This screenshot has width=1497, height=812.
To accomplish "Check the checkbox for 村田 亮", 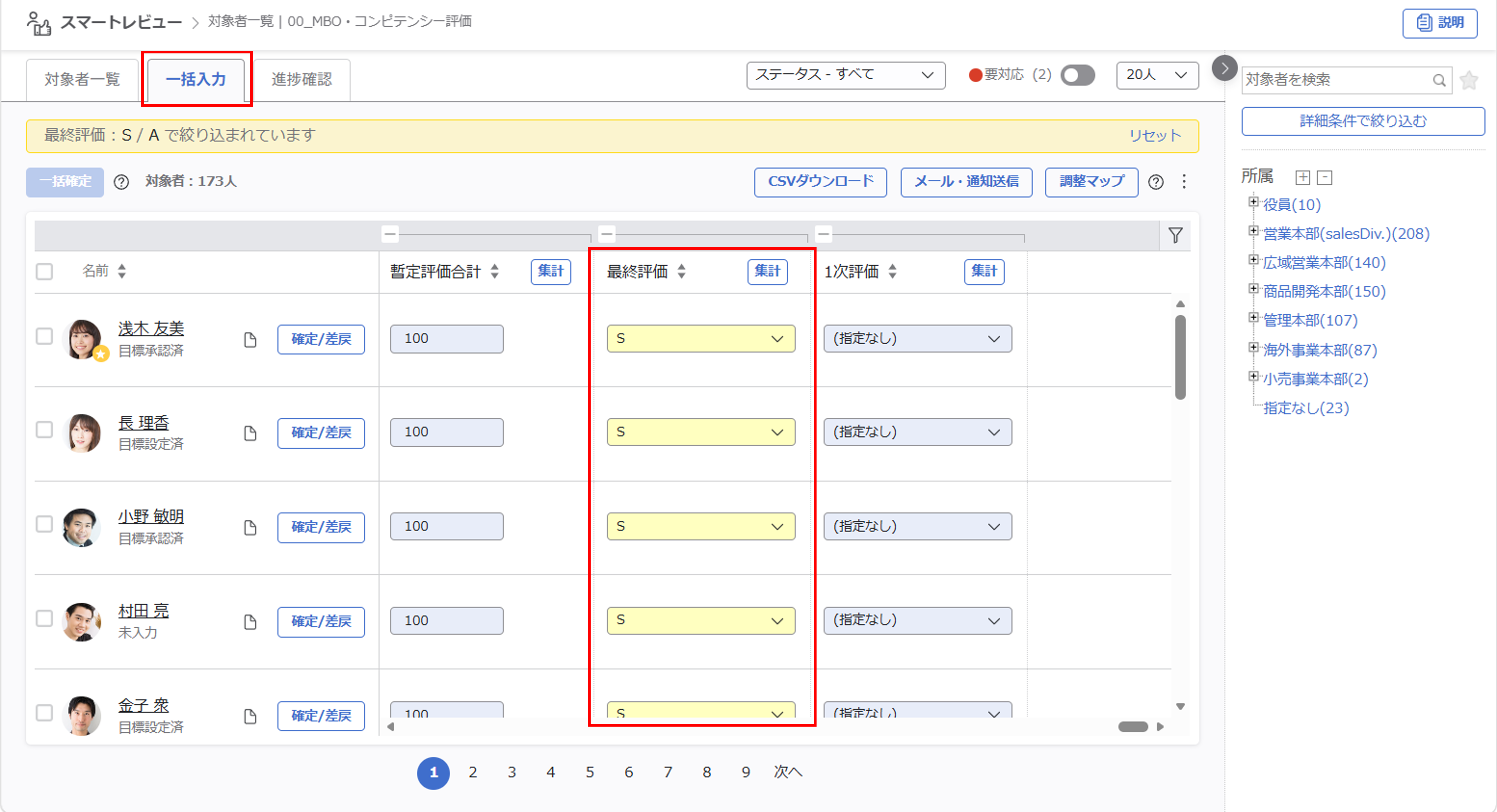I will point(44,618).
